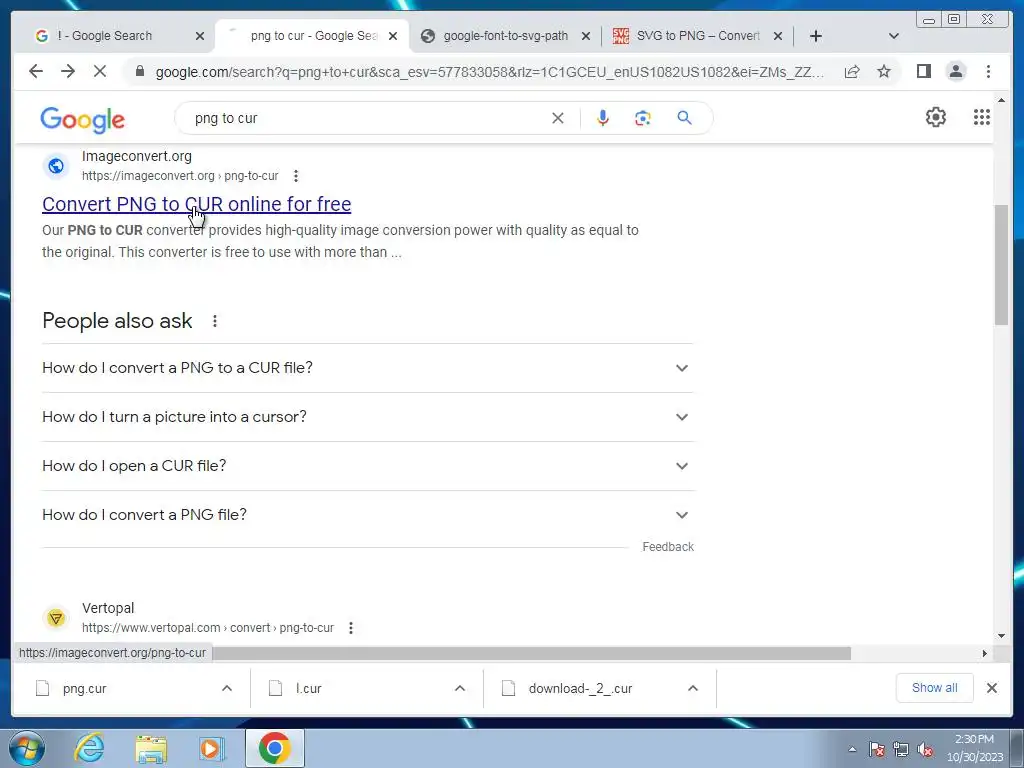Focus the Google search input field
Screen dimensions: 1024x768
[x=366, y=118]
